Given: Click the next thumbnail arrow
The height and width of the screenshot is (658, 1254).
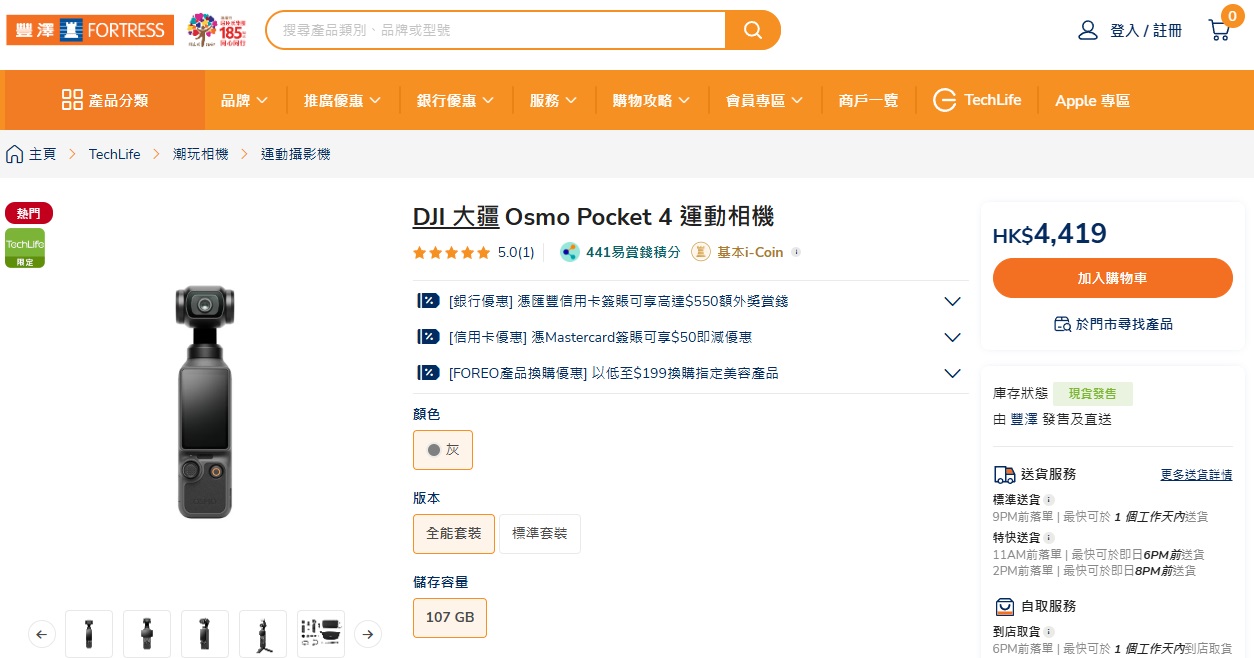Looking at the screenshot, I should click(x=368, y=634).
